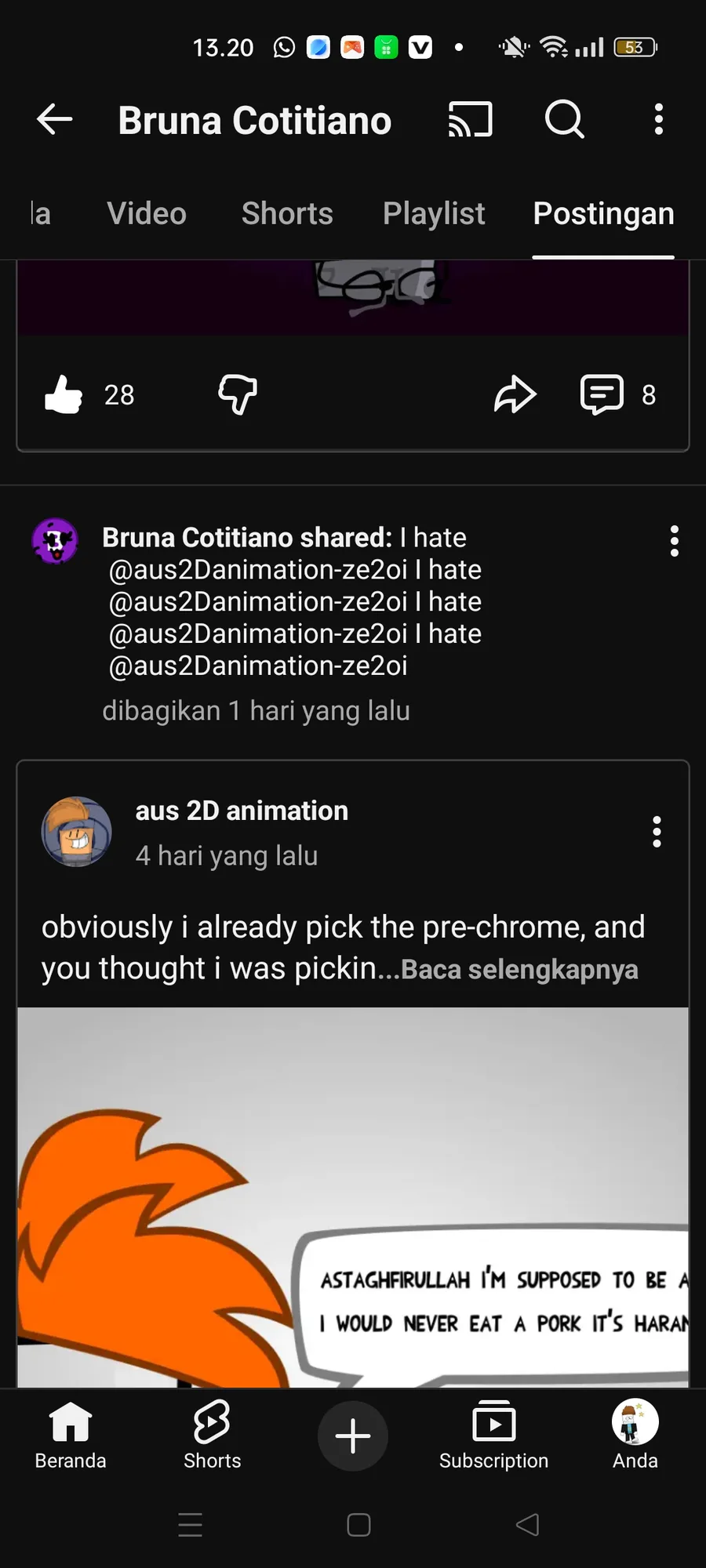The height and width of the screenshot is (1568, 706).
Task: Like the post with 28 likes
Action: pos(64,394)
